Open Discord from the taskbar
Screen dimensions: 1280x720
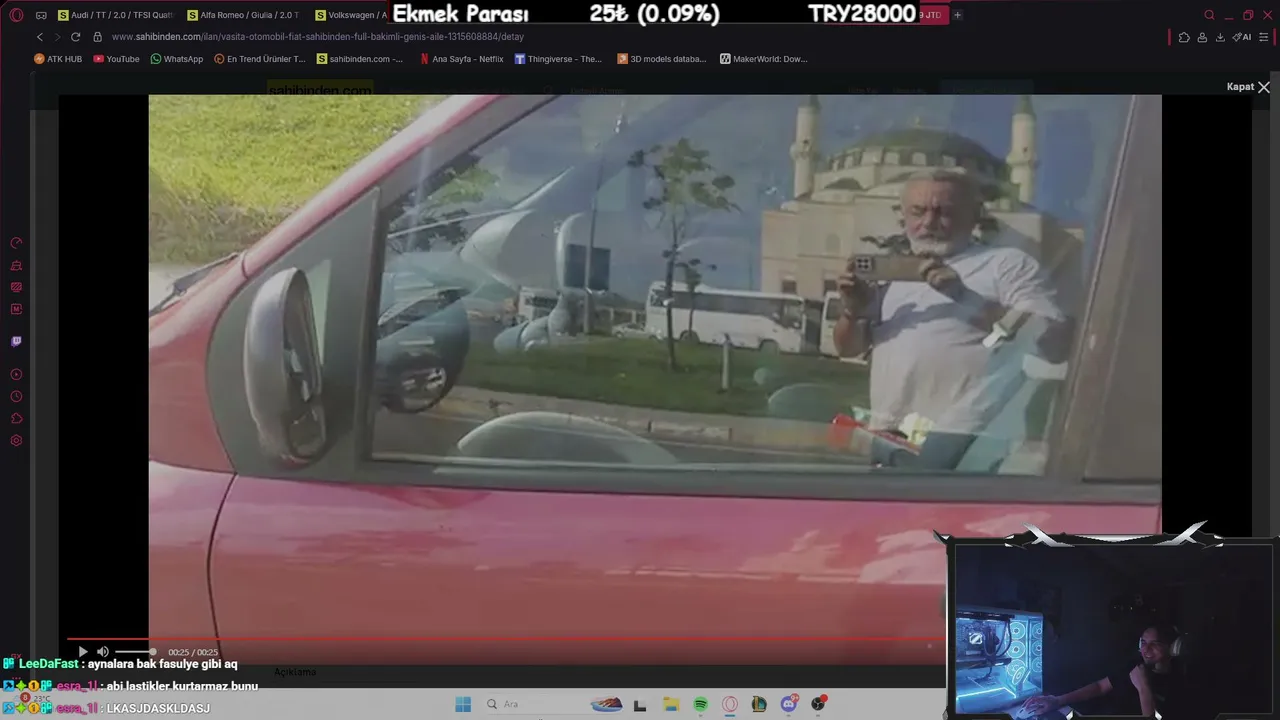(x=789, y=704)
